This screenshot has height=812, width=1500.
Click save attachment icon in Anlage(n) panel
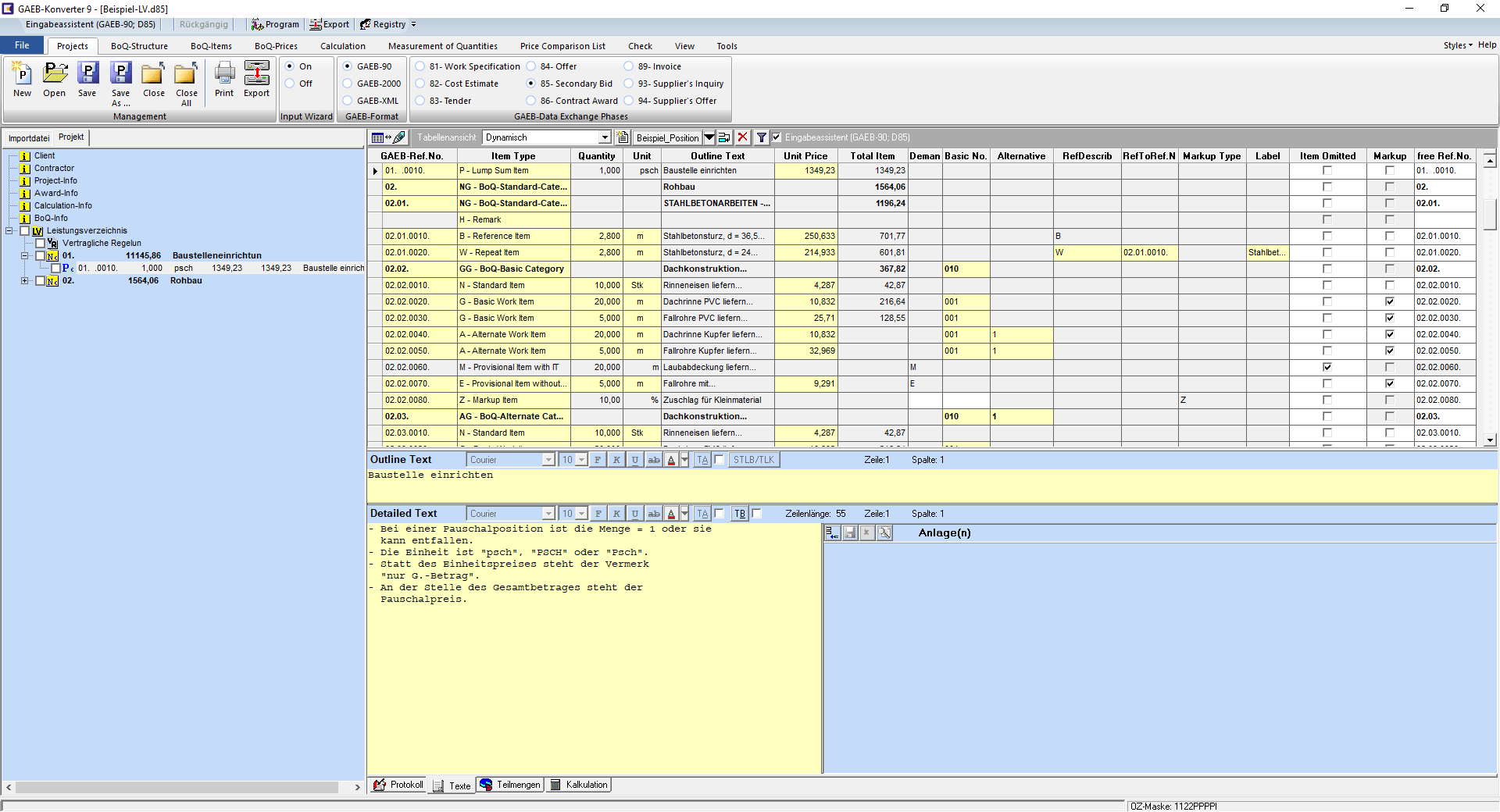[850, 532]
